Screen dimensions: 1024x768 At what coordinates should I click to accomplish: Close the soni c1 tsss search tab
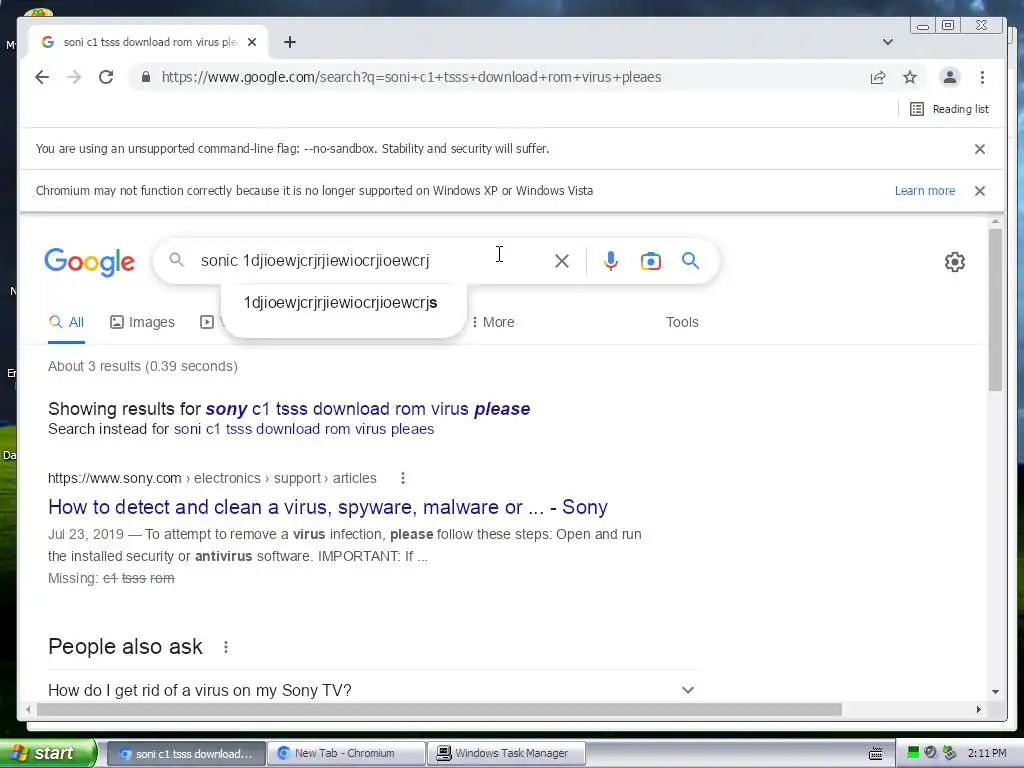tap(252, 42)
